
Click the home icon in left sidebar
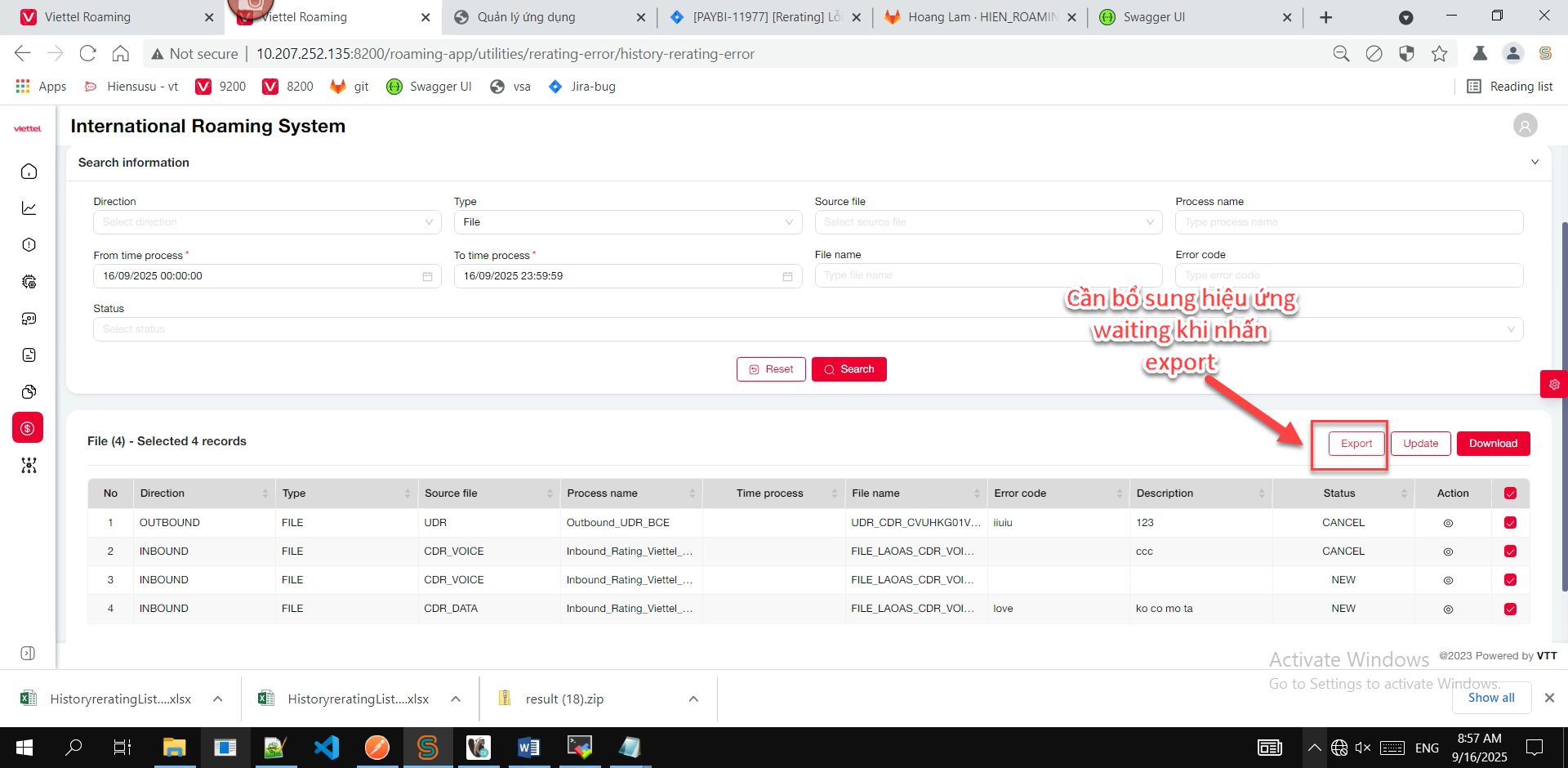(29, 172)
